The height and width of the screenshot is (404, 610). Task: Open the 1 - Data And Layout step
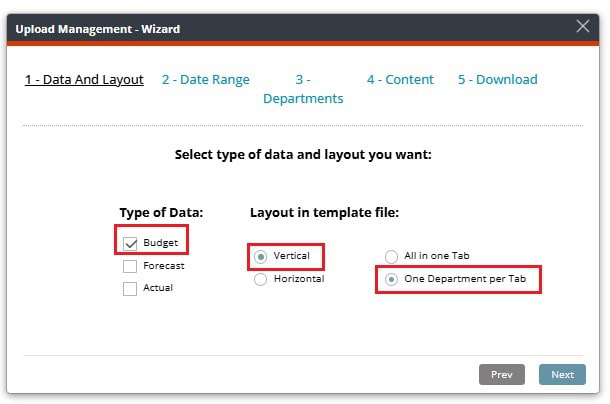[x=84, y=79]
